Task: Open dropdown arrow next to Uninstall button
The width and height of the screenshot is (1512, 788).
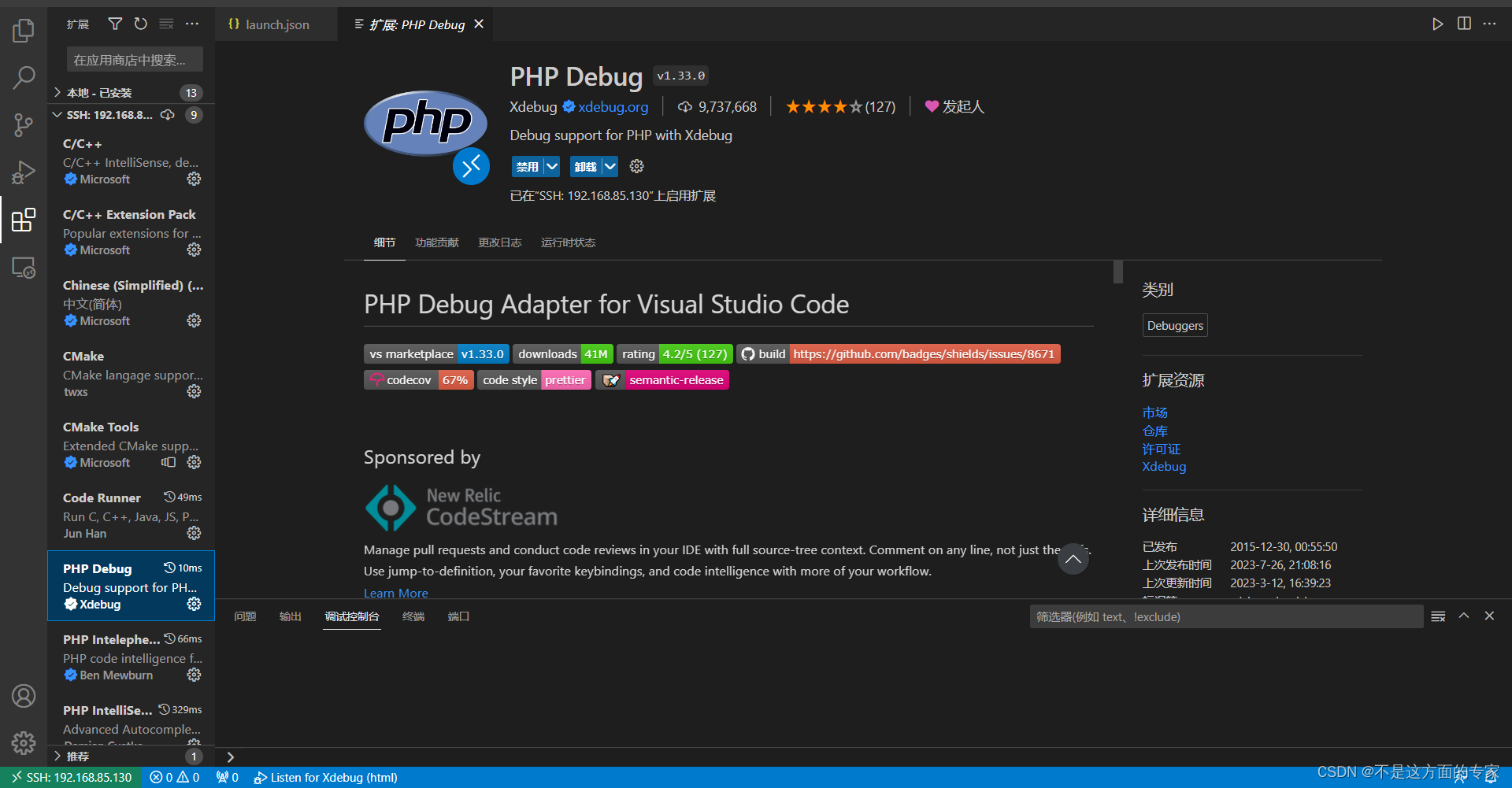Action: (610, 166)
